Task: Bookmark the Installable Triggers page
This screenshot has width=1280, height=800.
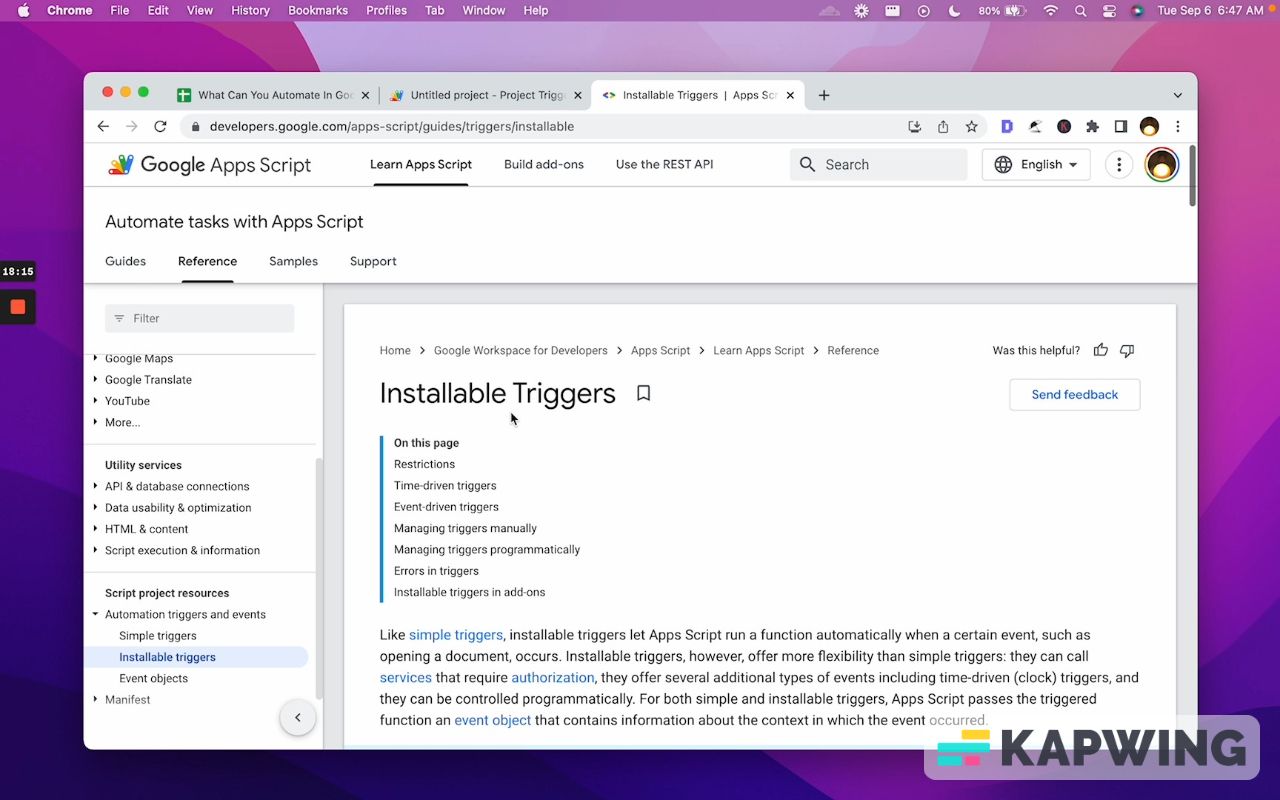Action: 644,394
